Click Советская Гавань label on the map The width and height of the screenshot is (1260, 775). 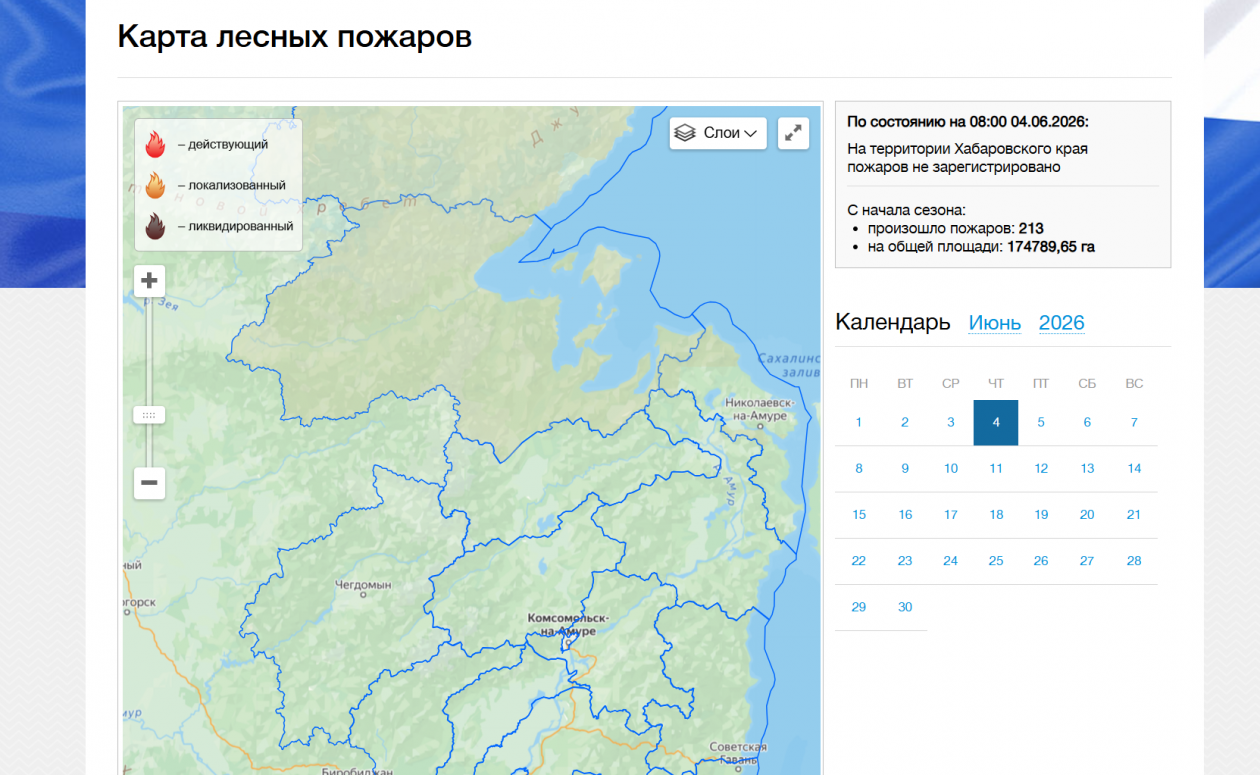click(x=738, y=753)
